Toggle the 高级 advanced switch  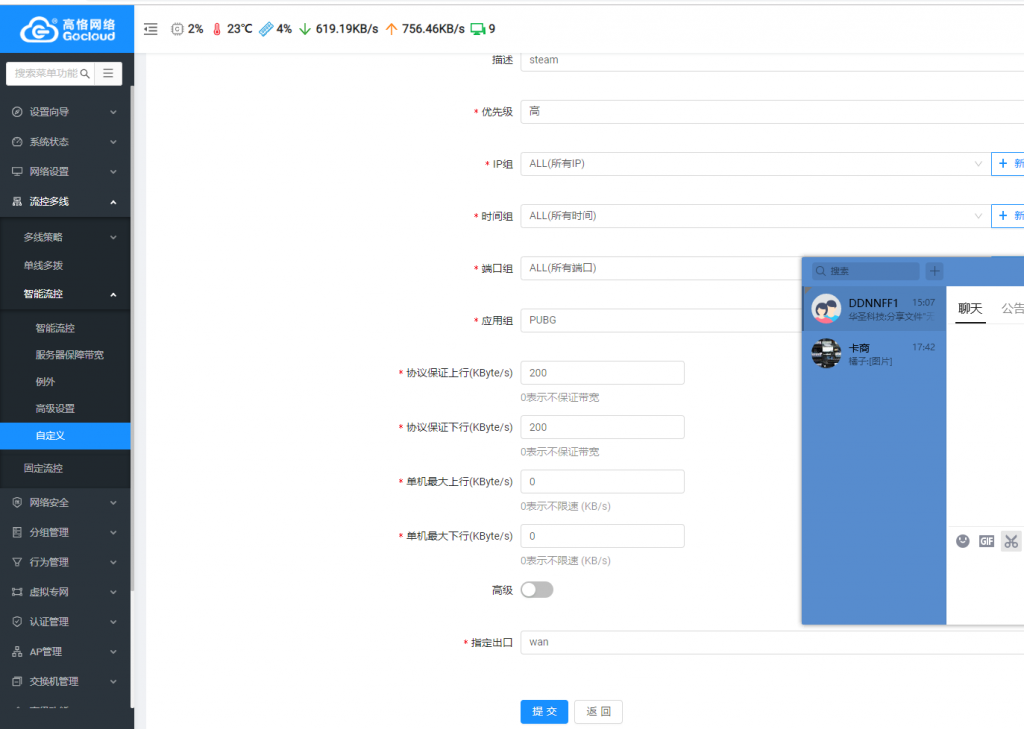pos(537,590)
